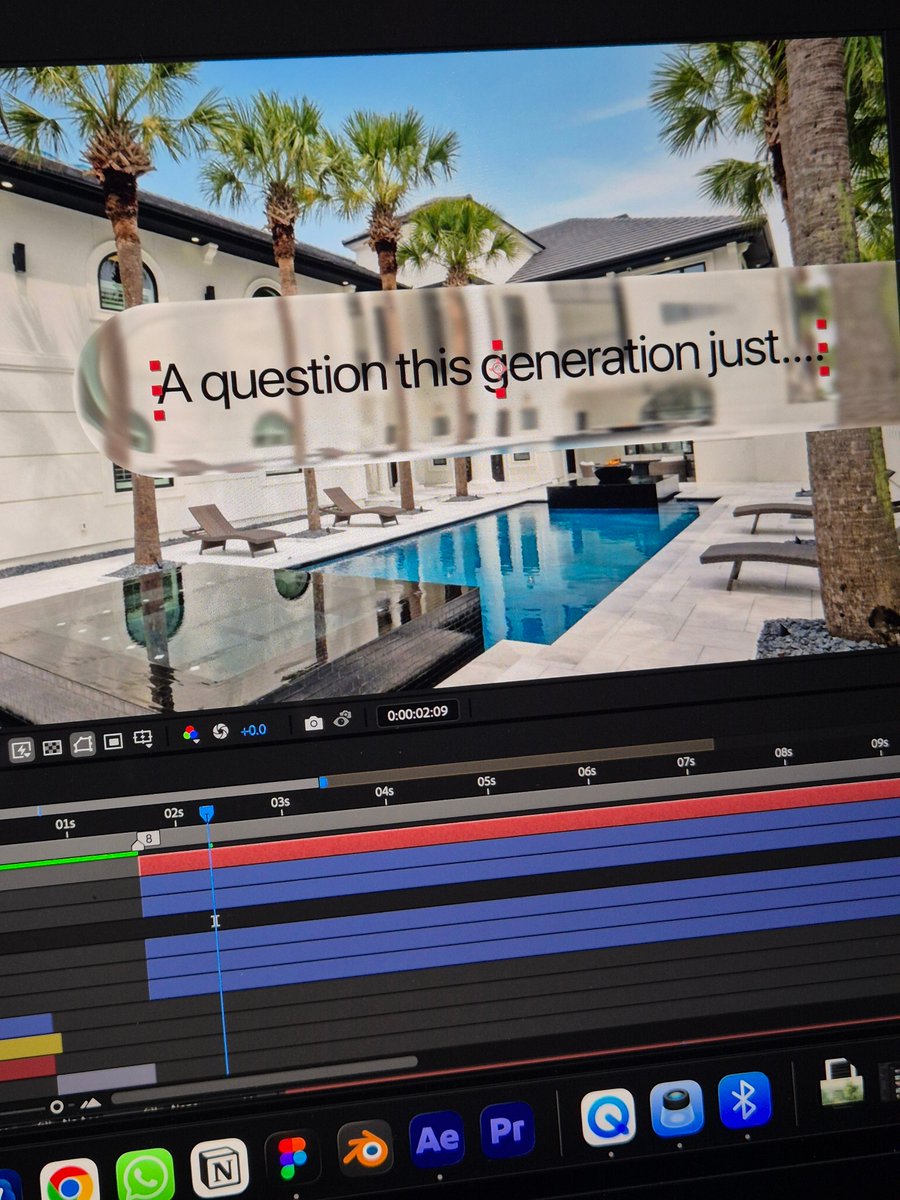Open the Bluetooth icon in the Dock

[745, 1100]
